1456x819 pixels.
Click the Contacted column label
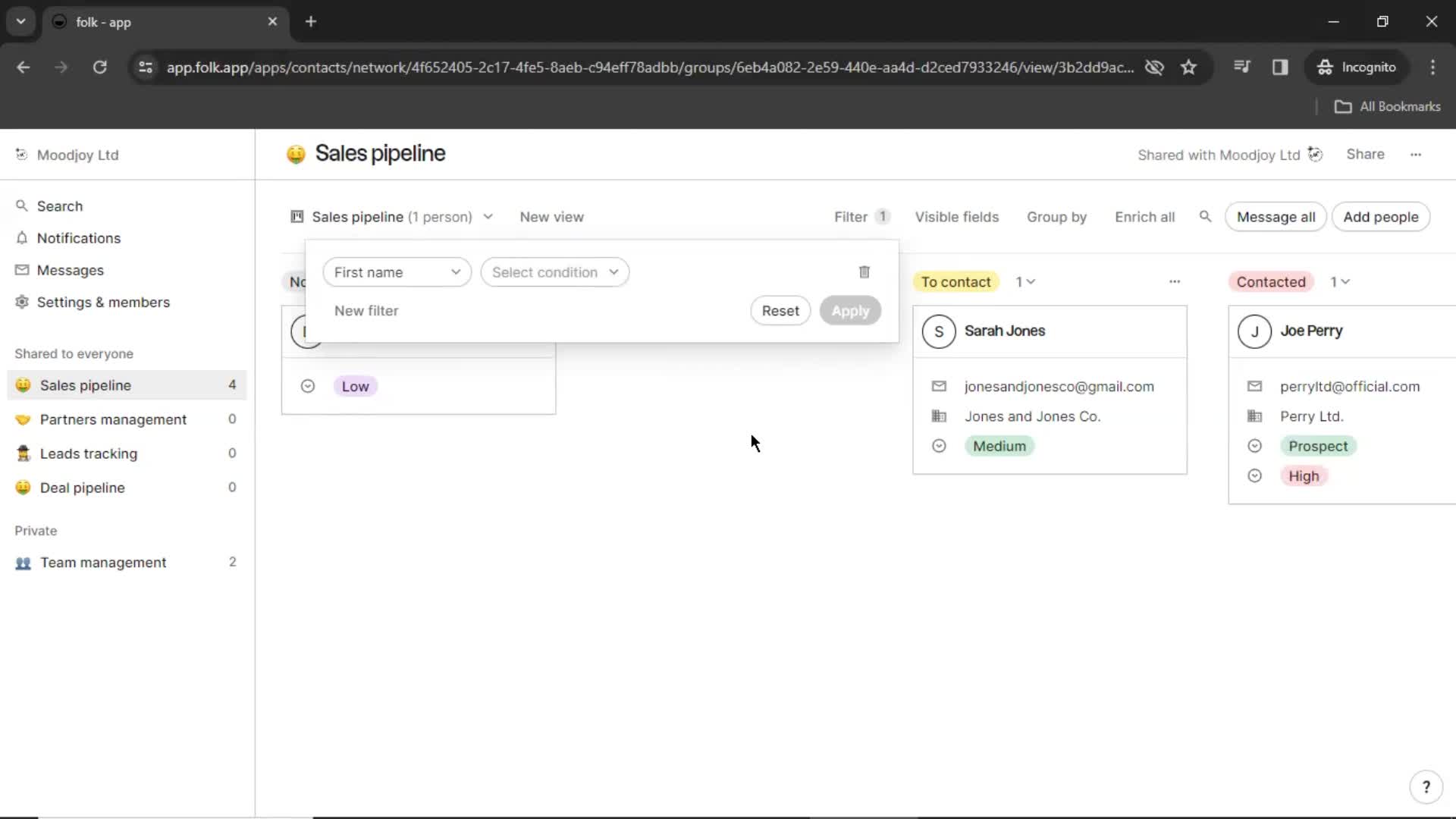coord(1271,282)
